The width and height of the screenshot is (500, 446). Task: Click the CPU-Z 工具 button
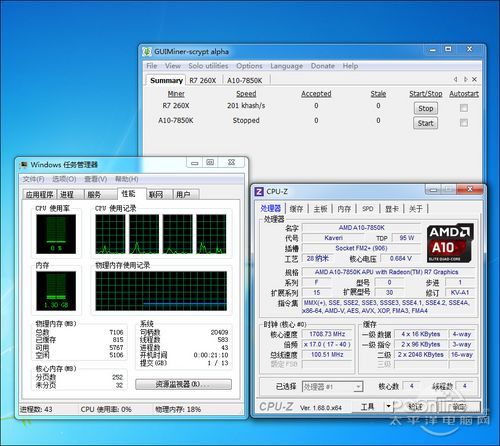point(368,406)
